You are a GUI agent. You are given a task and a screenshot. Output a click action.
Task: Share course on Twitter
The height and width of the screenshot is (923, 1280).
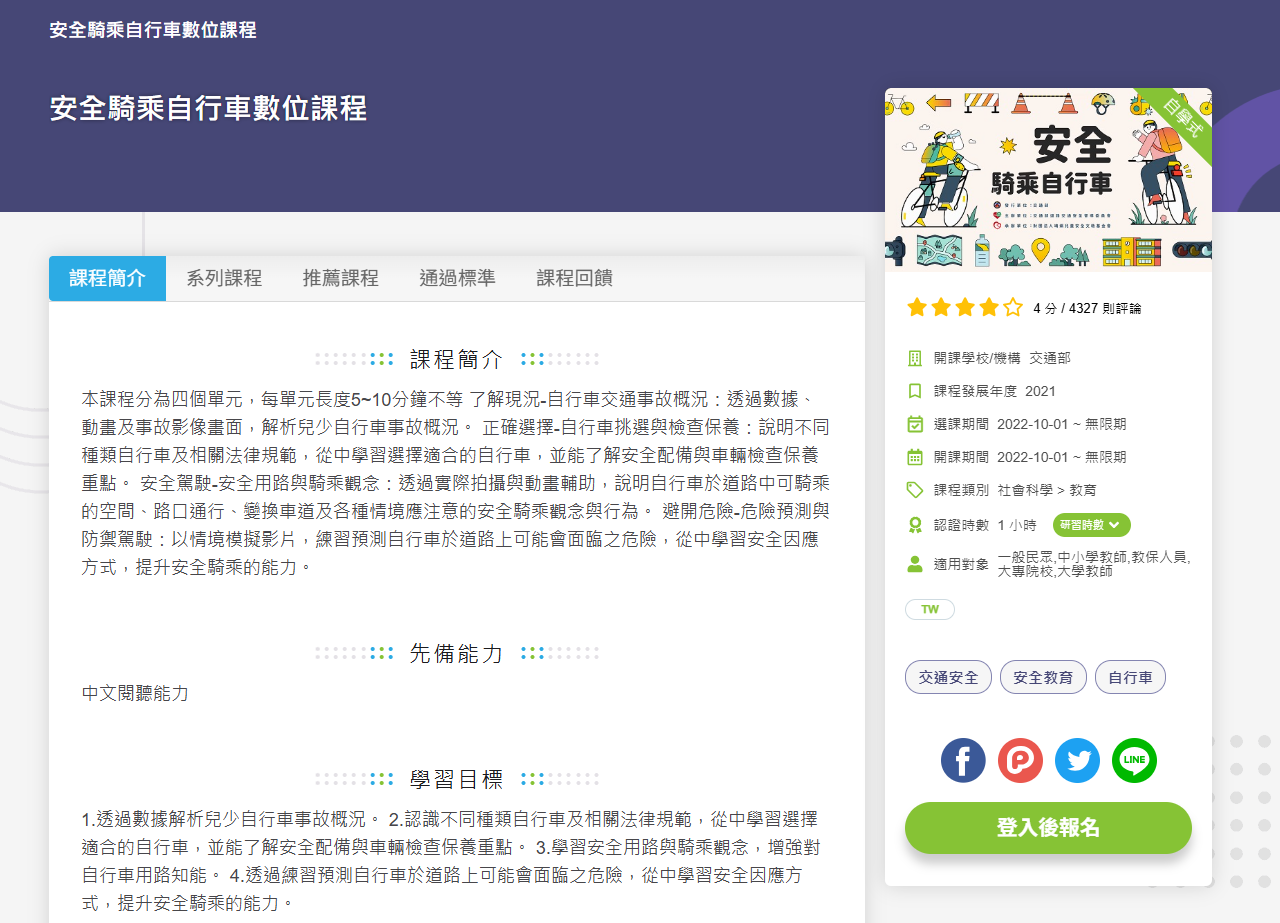point(1077,761)
